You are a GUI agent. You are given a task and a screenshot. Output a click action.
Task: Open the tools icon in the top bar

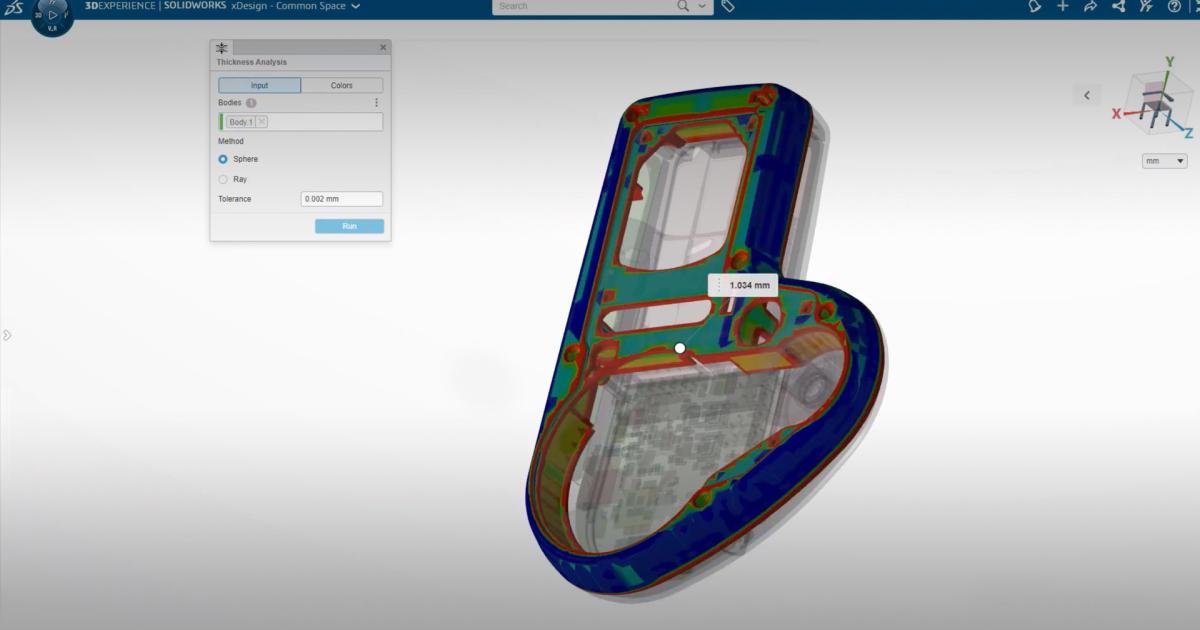(1146, 6)
